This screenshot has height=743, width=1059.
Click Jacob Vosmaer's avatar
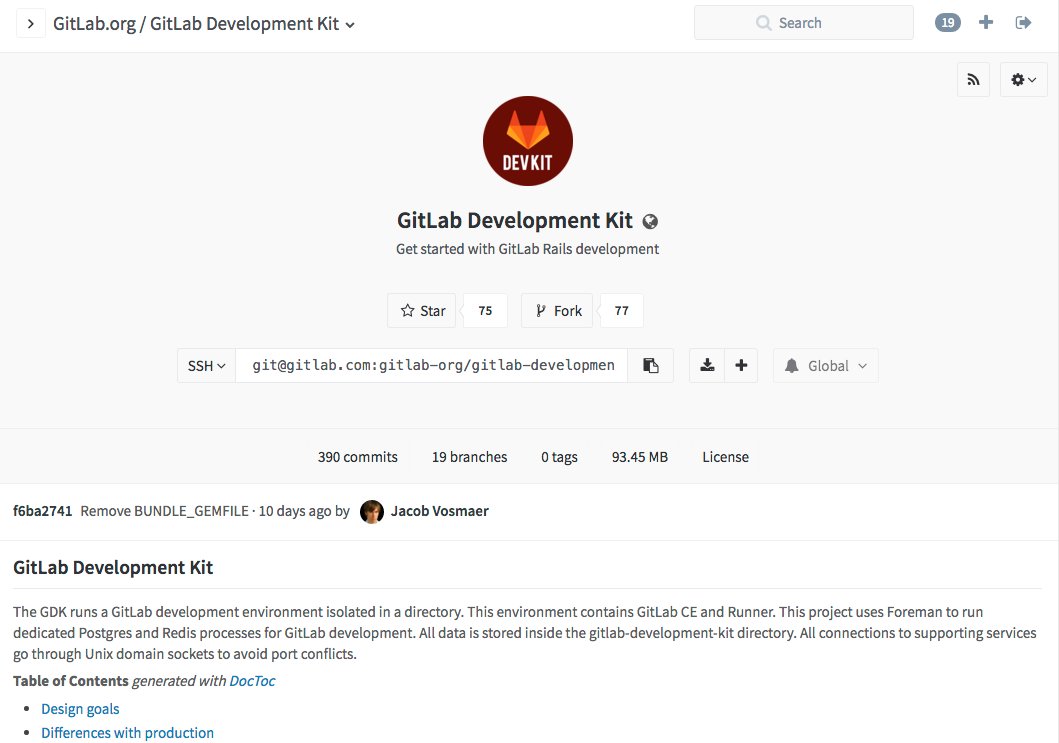371,511
